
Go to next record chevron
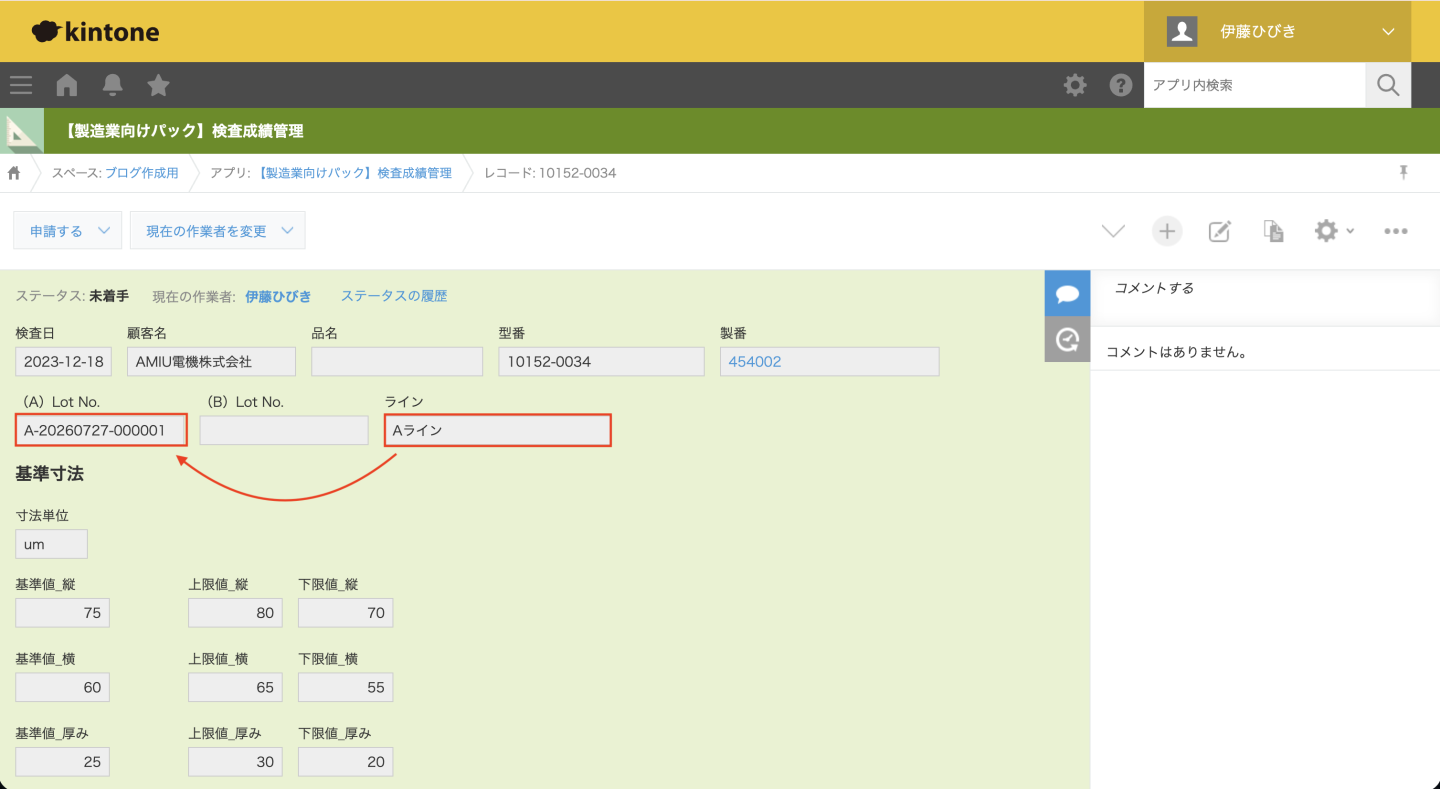coord(1113,231)
